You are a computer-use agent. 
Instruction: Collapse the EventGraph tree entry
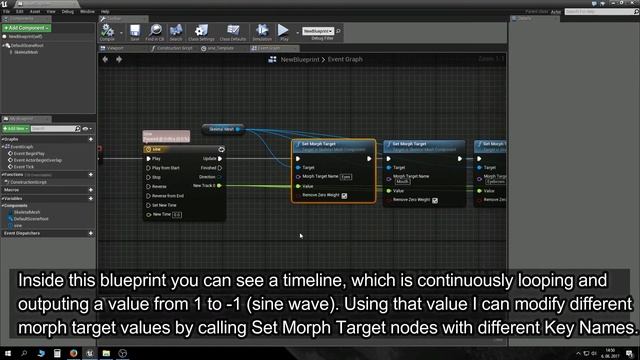pyautogui.click(x=4, y=147)
